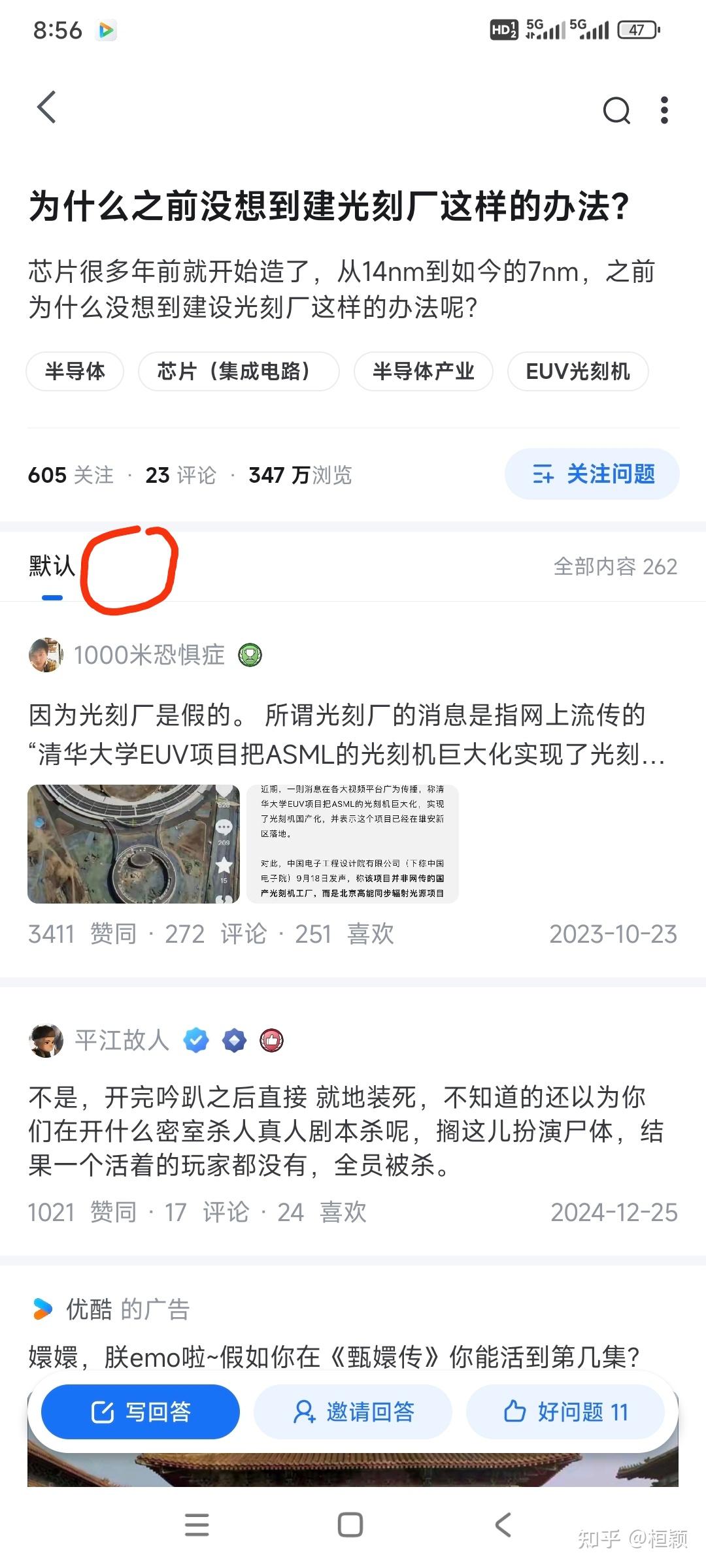Open the three-dot more options menu
The image size is (706, 1568).
664,110
